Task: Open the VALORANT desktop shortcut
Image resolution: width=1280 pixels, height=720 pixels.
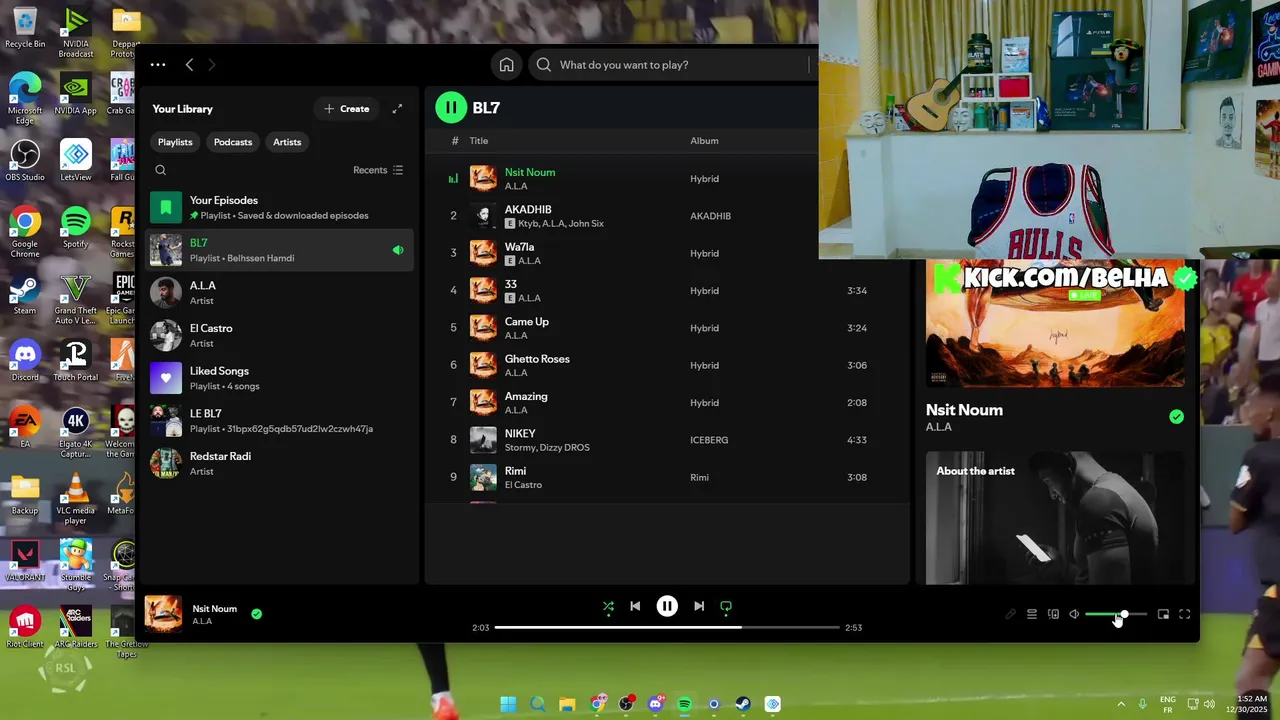Action: tap(25, 562)
